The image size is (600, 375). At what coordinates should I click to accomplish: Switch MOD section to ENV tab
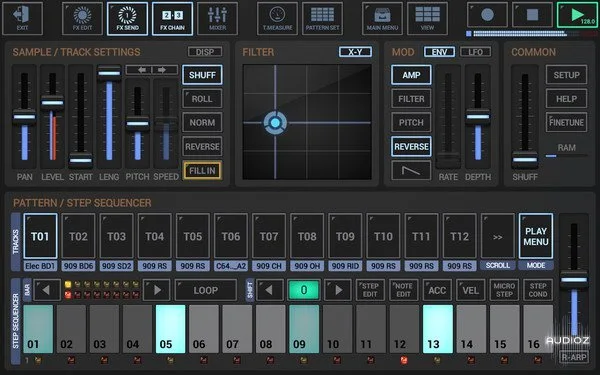(439, 52)
